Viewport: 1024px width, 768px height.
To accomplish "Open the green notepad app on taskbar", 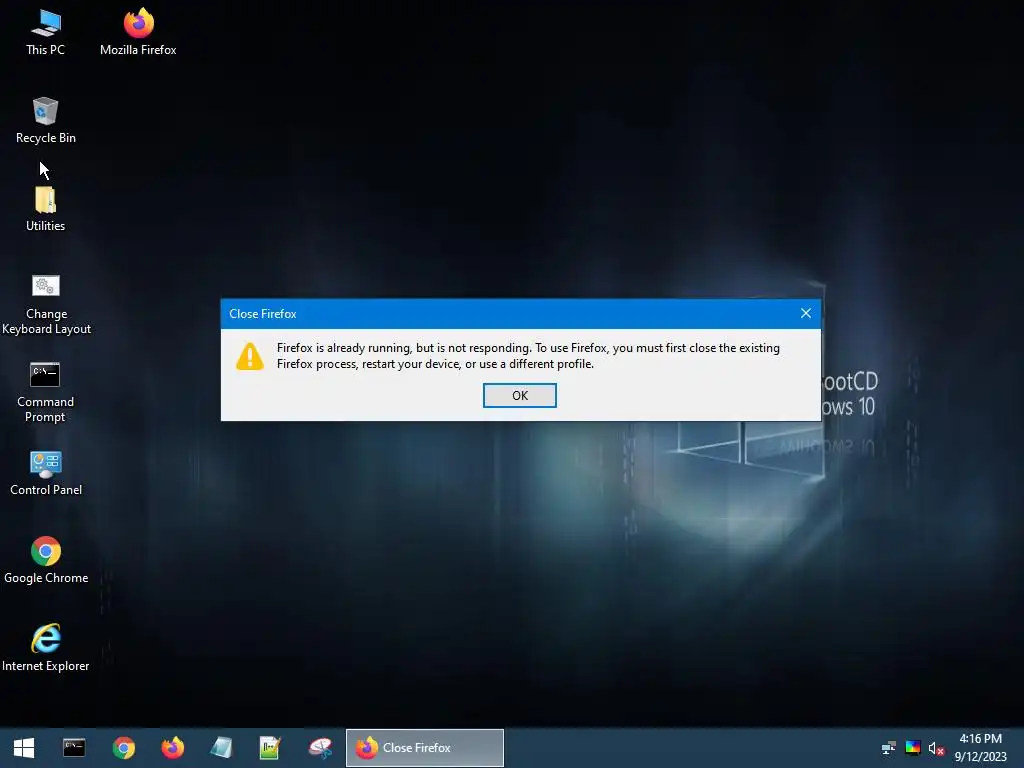I will click(x=270, y=748).
